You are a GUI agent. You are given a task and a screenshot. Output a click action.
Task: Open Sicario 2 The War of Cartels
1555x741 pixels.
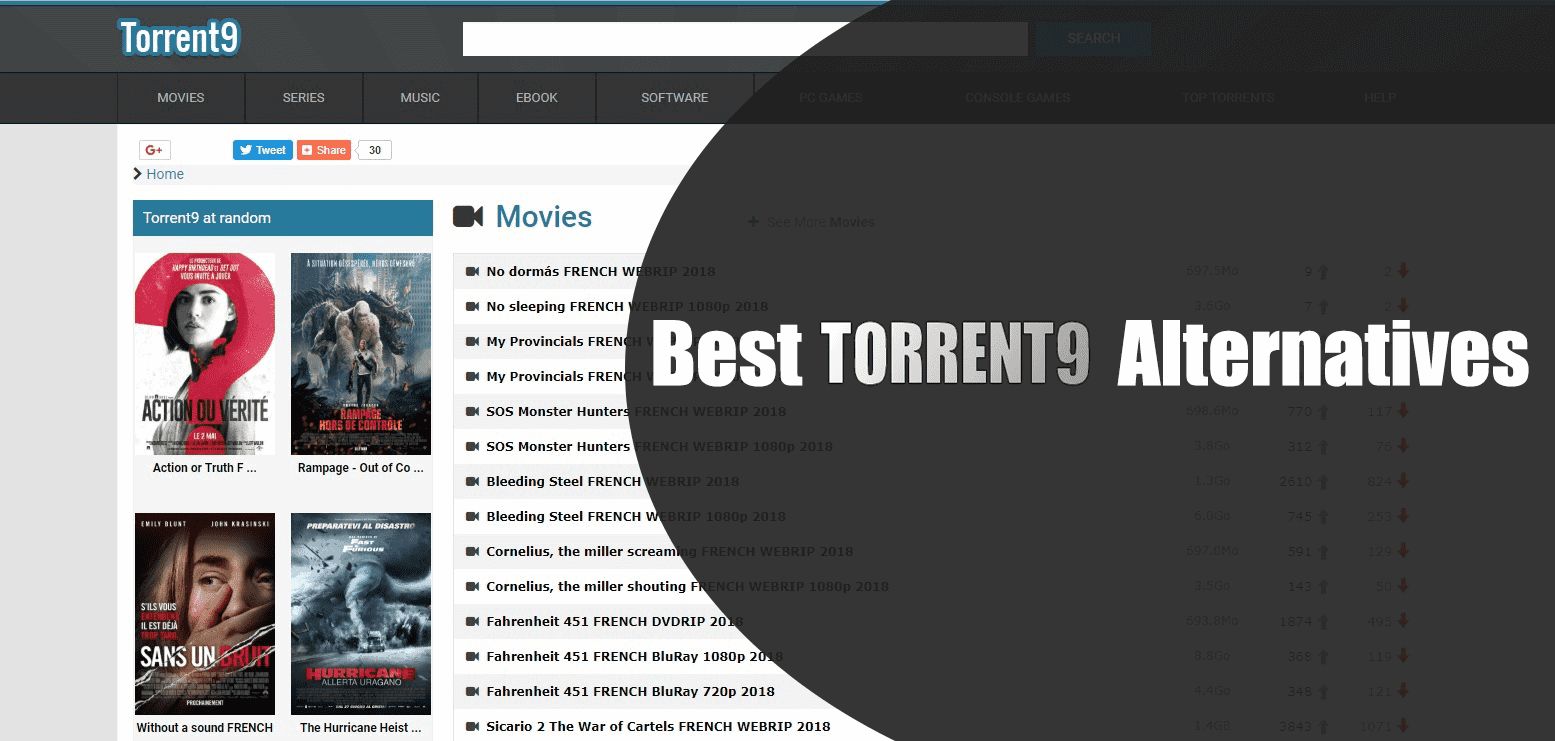point(658,726)
